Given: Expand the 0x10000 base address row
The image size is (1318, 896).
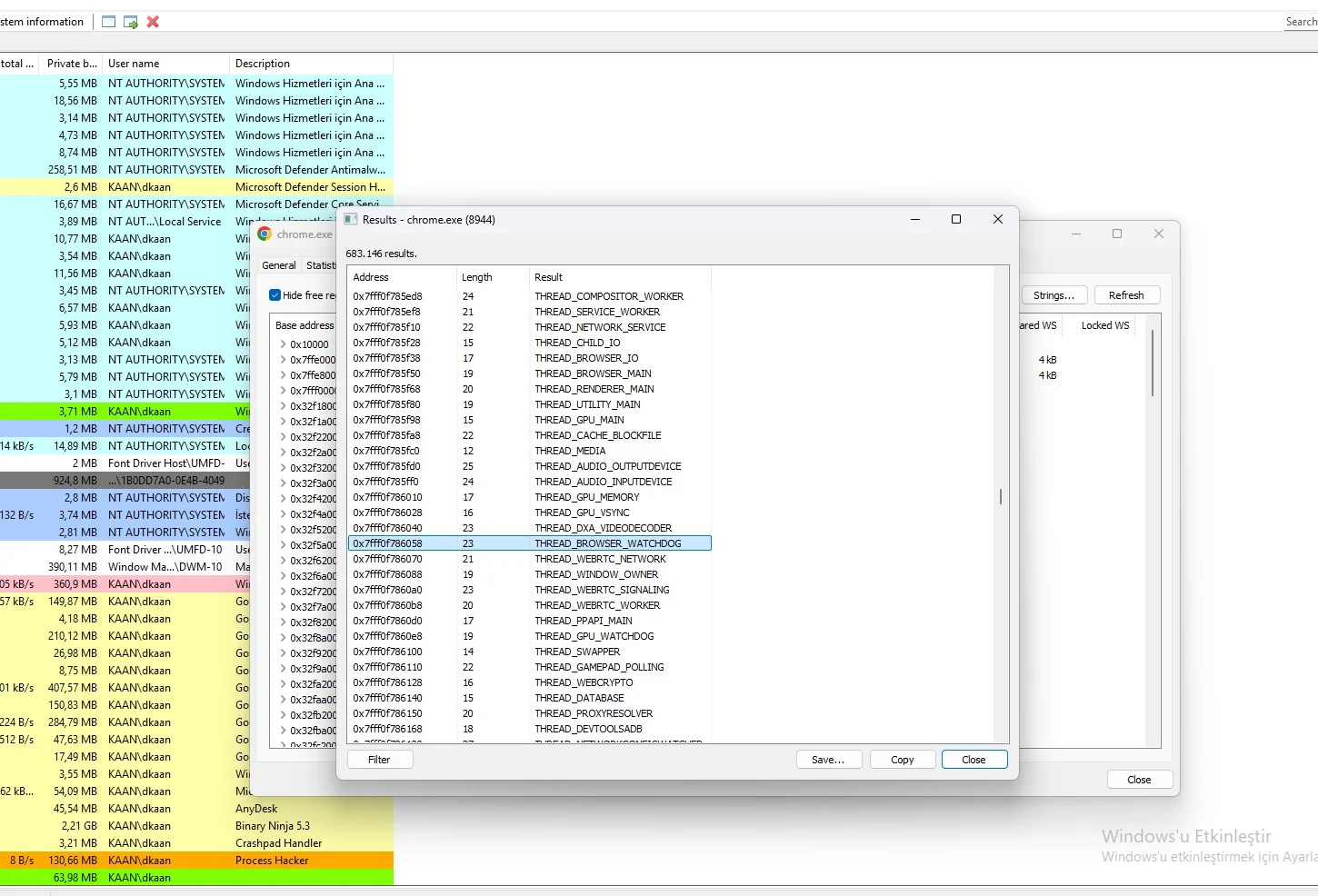Looking at the screenshot, I should pyautogui.click(x=283, y=344).
